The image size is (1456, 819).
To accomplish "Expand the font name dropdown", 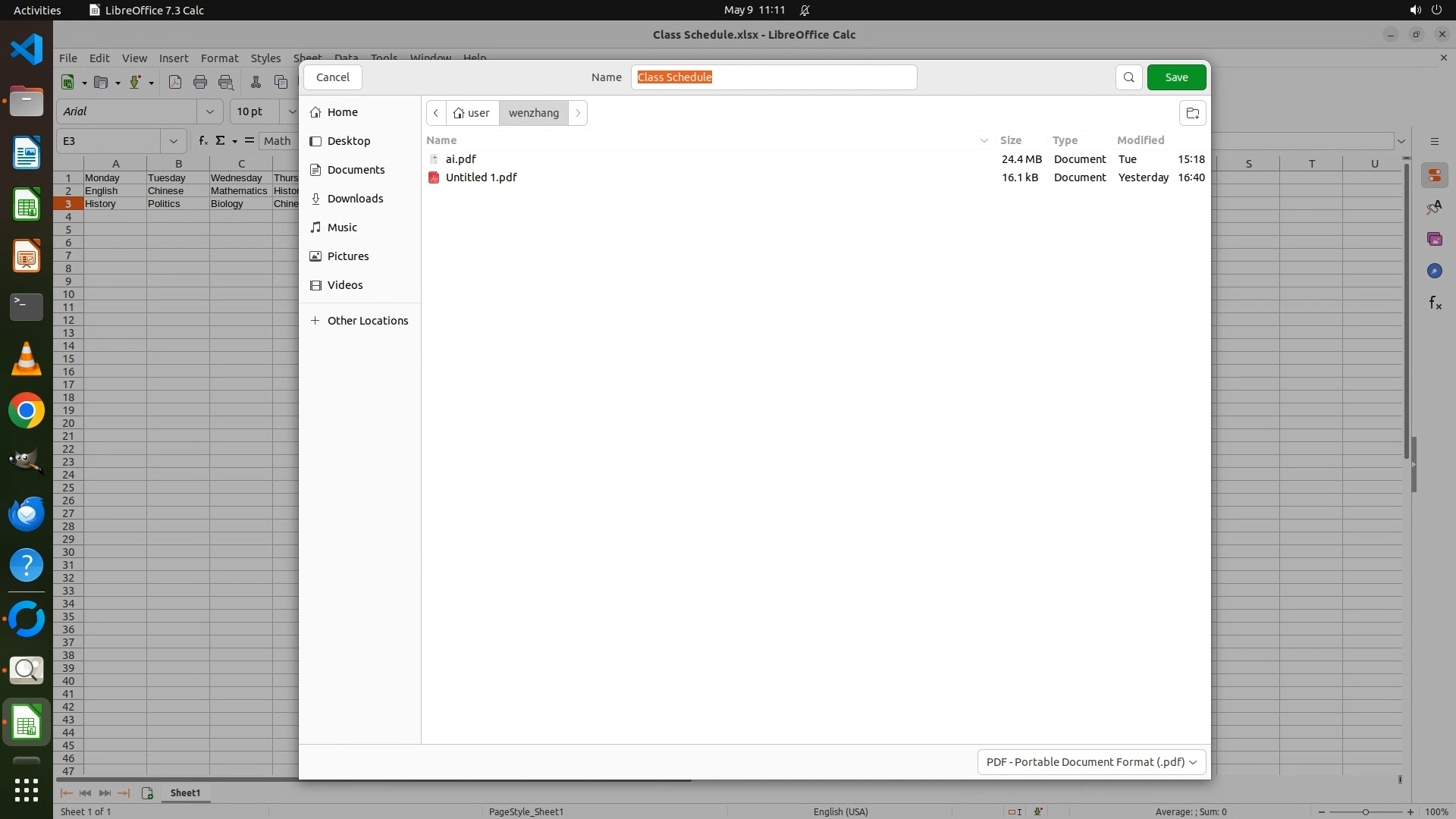I will (x=210, y=111).
